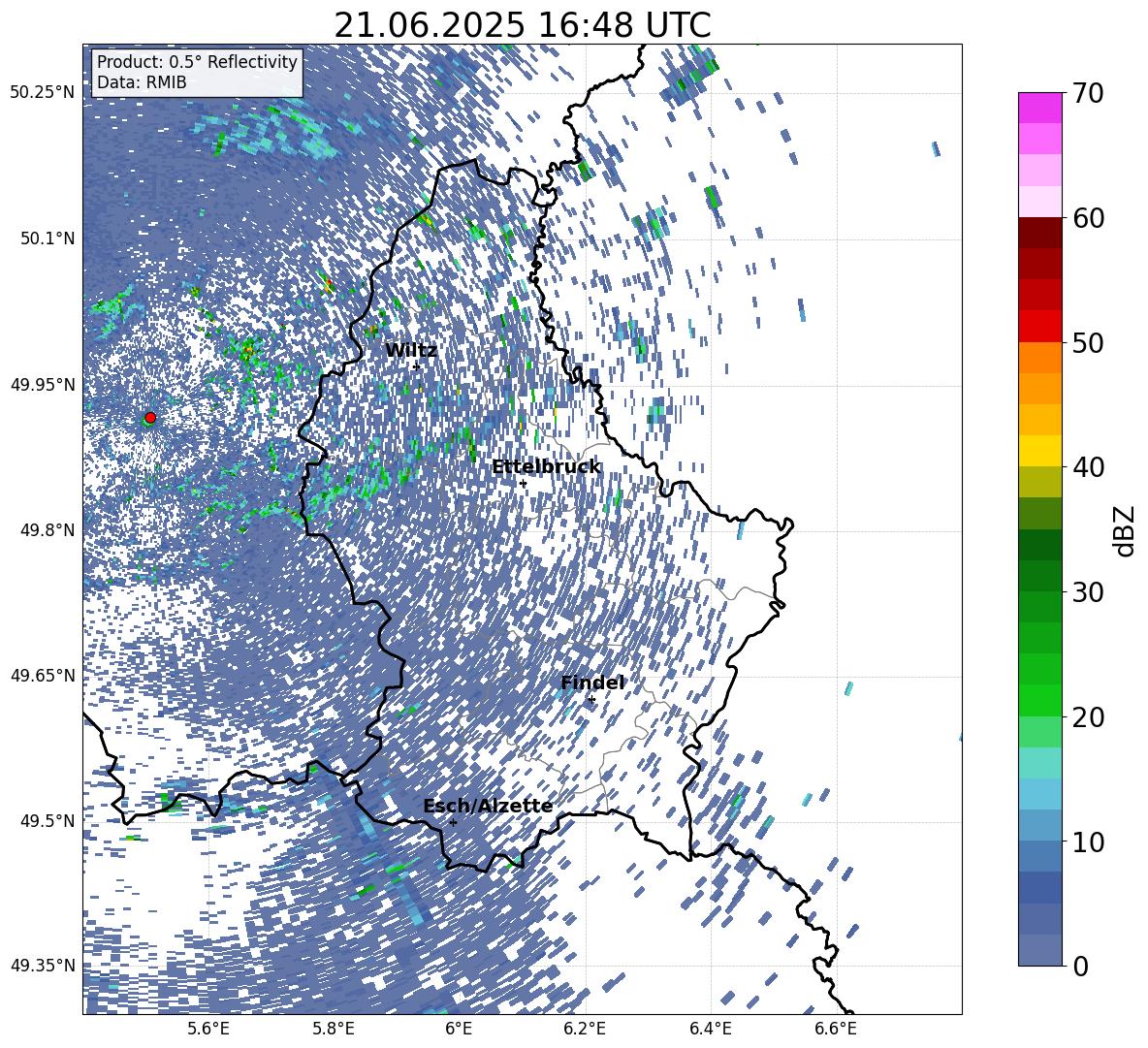The image size is (1148, 1048).
Task: Click the 49.95°N latitude label
Action: [43, 384]
